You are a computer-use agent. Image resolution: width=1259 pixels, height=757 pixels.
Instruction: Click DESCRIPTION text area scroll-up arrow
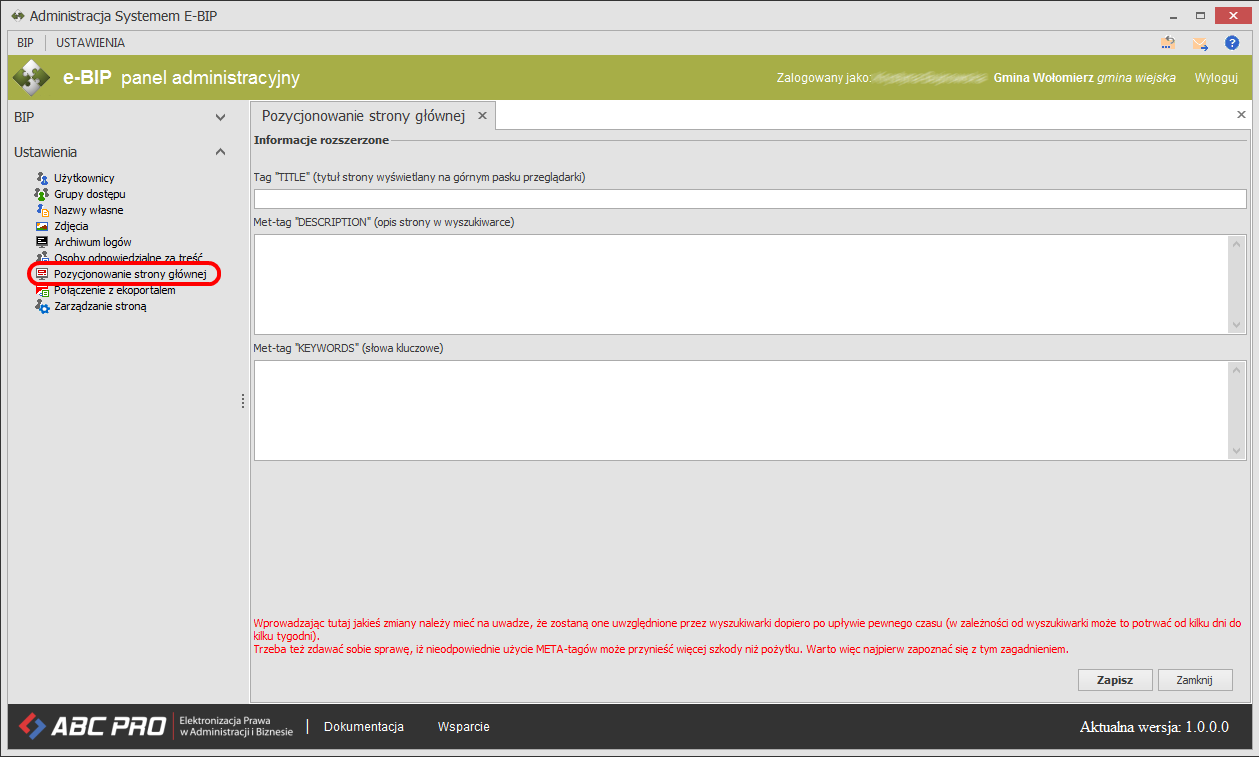pos(1237,244)
